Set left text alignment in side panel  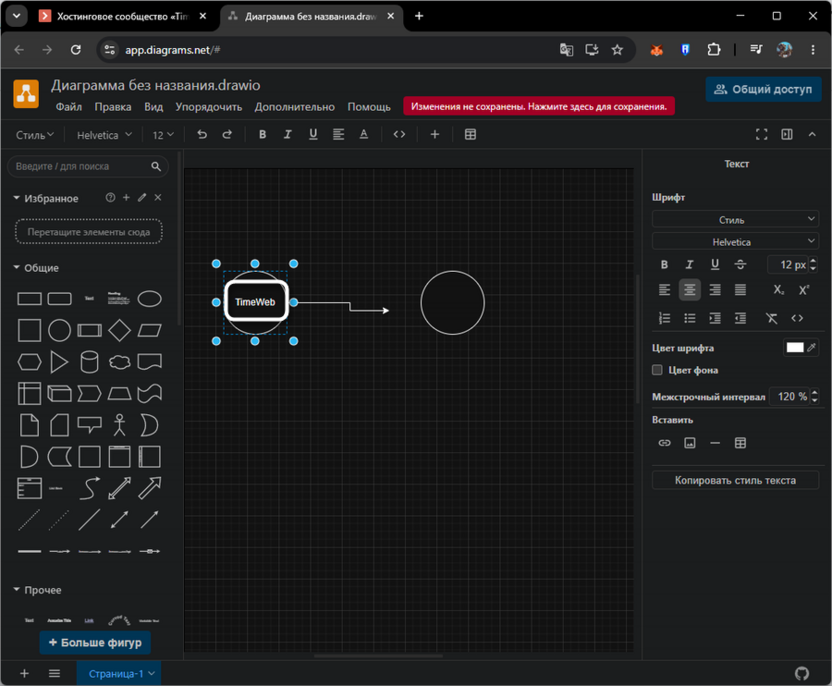[664, 290]
